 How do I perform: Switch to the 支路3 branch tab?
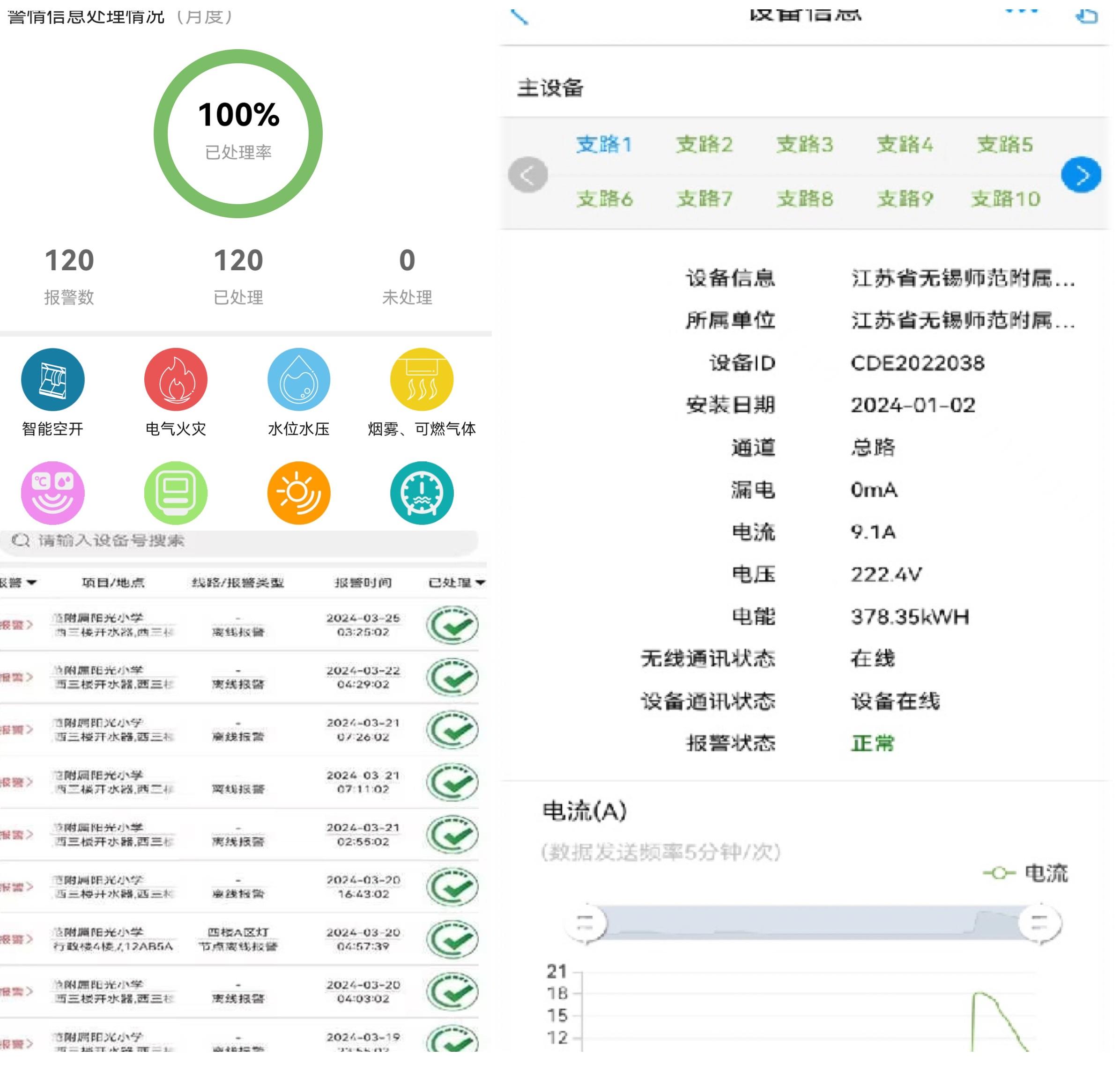pyautogui.click(x=804, y=144)
